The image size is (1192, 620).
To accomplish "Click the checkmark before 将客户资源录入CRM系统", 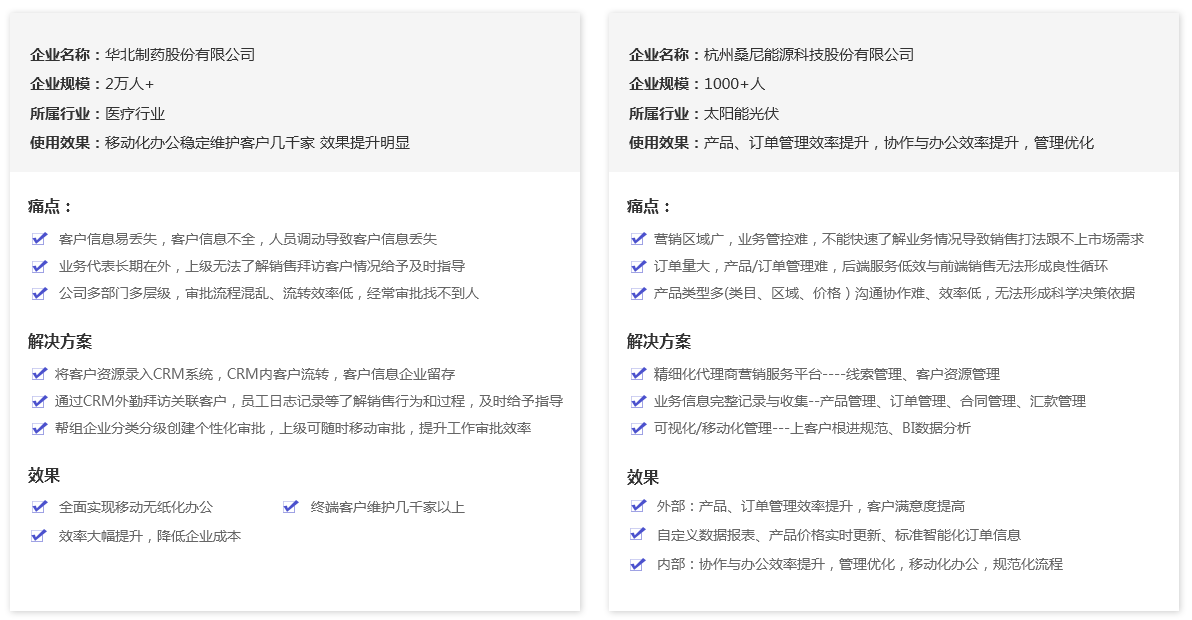I will click(40, 373).
